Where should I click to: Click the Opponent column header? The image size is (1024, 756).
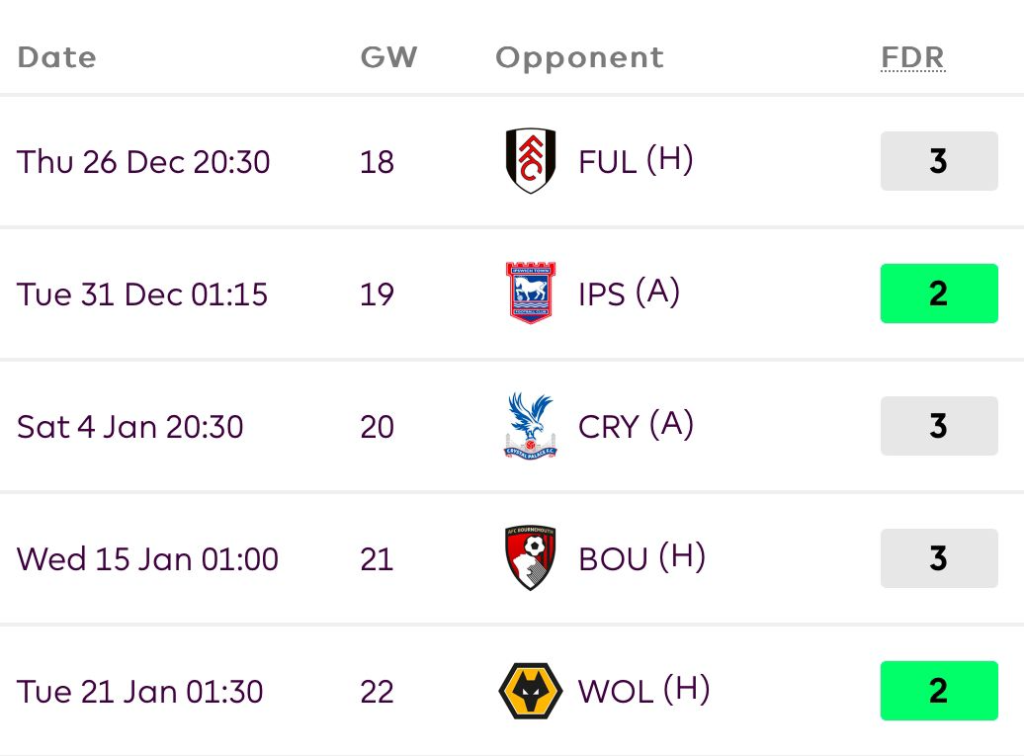pos(579,58)
